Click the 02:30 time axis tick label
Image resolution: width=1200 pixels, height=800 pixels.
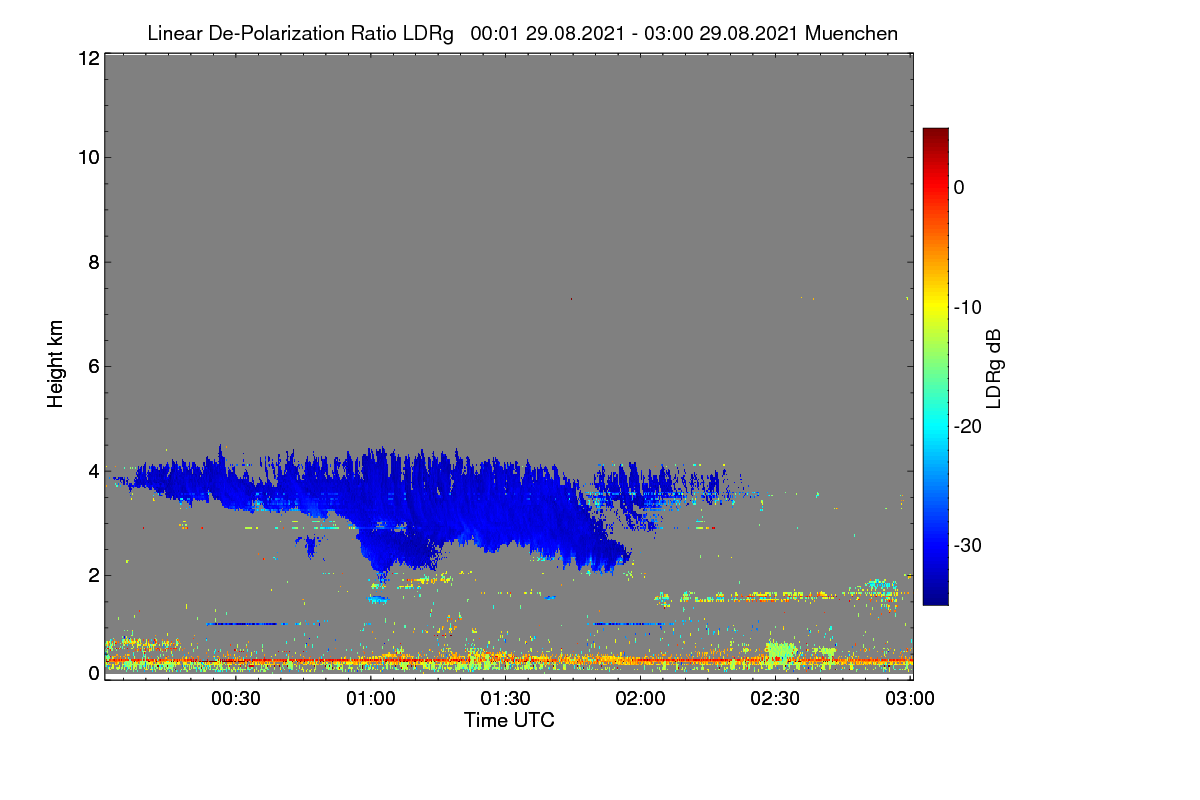tap(776, 698)
